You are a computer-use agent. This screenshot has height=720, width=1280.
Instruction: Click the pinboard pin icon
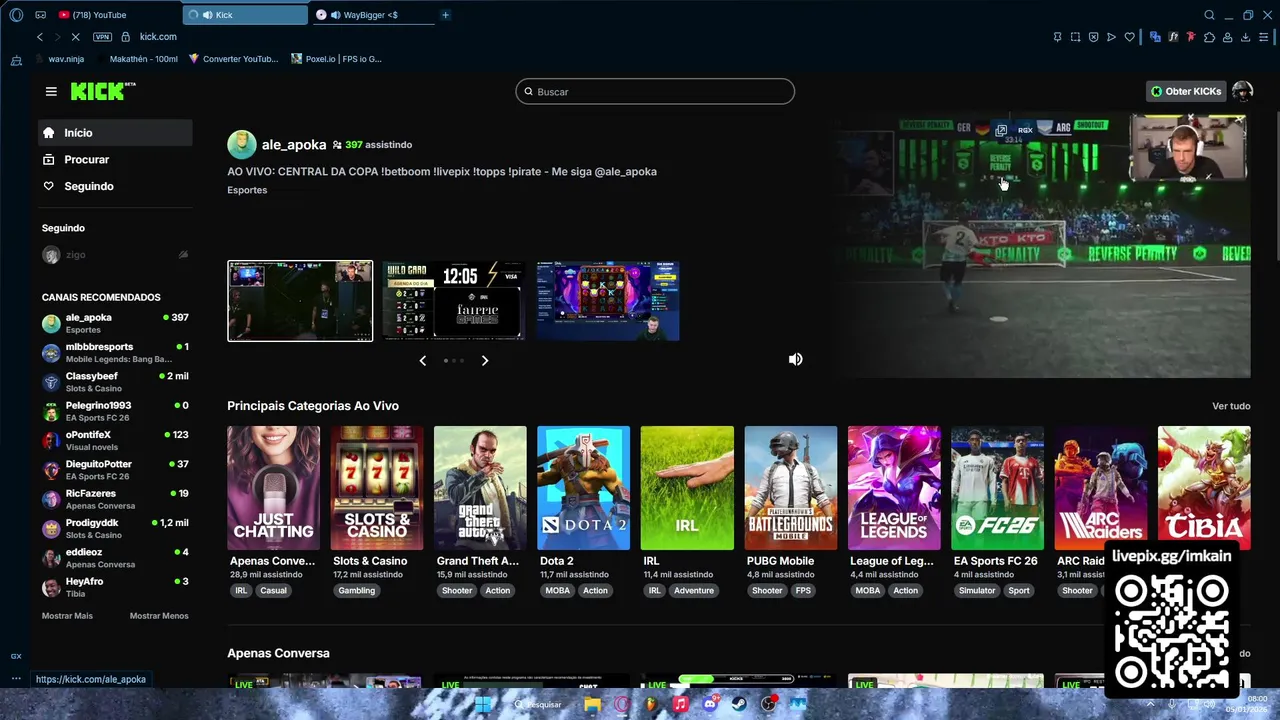[1057, 37]
